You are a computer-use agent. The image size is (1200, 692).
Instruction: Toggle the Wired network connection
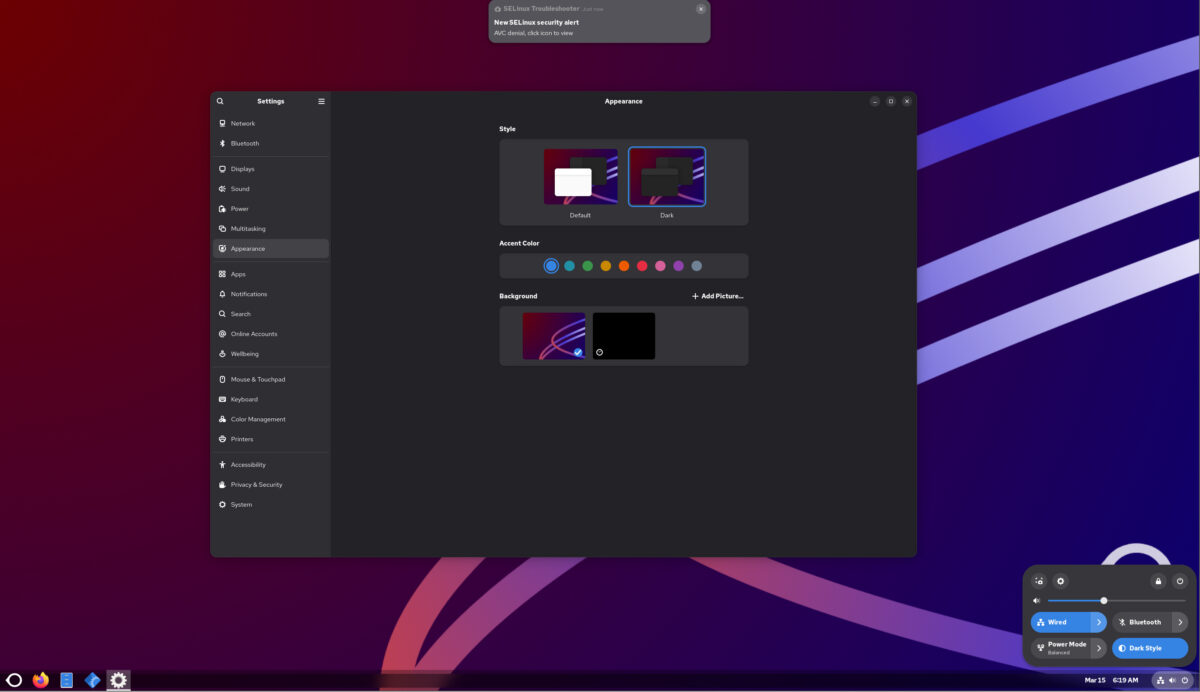pyautogui.click(x=1060, y=621)
